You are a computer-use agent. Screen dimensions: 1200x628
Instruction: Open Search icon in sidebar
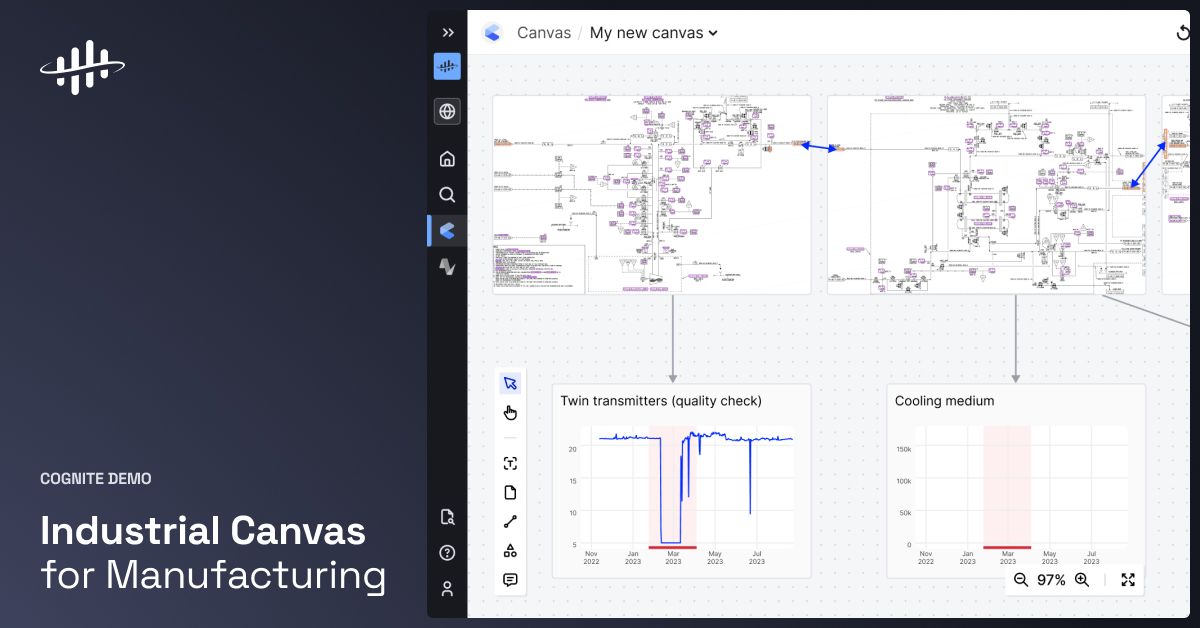[447, 195]
